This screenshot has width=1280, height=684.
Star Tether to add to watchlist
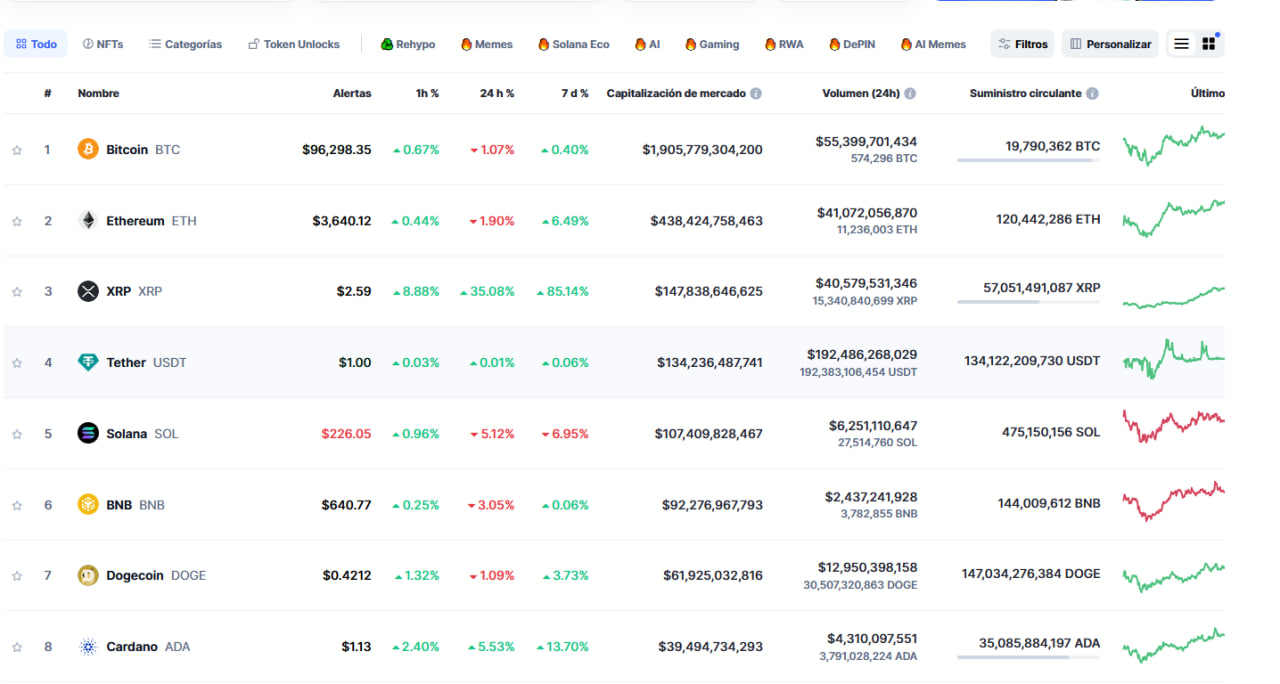tap(17, 363)
